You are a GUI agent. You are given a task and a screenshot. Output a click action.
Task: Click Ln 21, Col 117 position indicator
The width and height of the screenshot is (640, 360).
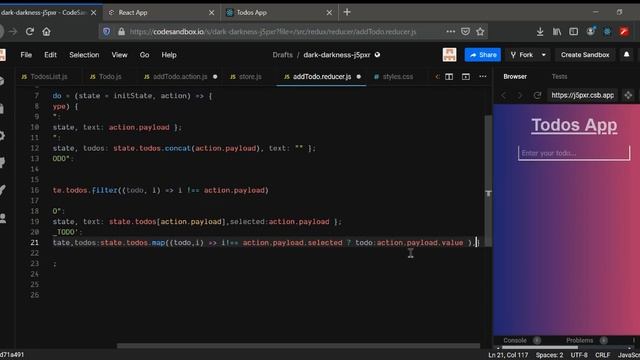click(508, 355)
